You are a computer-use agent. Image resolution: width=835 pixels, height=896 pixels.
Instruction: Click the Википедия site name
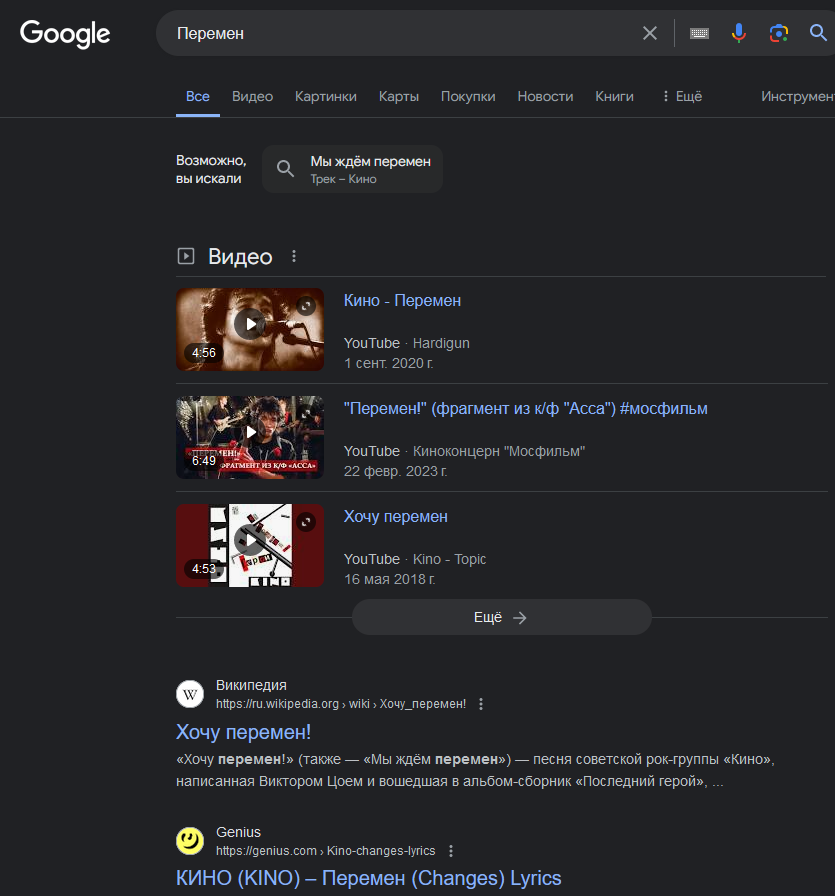(251, 685)
